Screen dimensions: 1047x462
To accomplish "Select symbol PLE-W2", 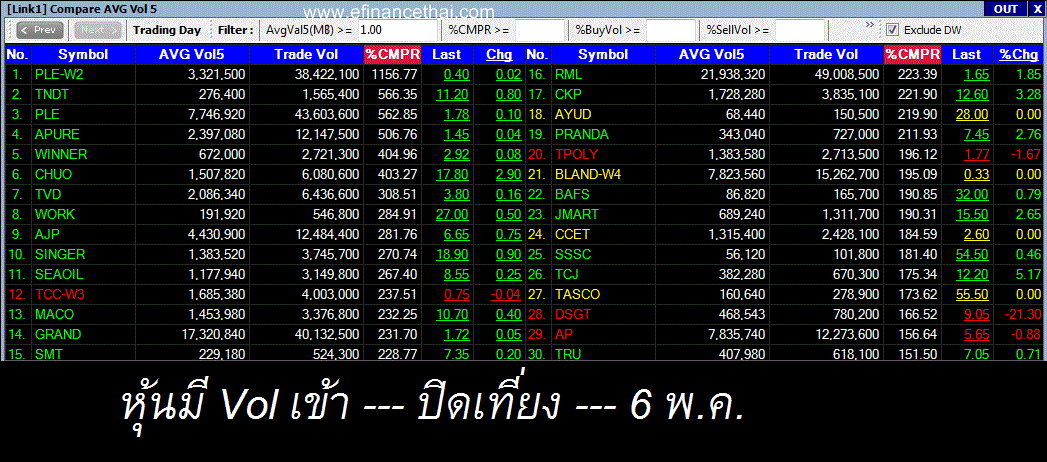I will coord(59,75).
